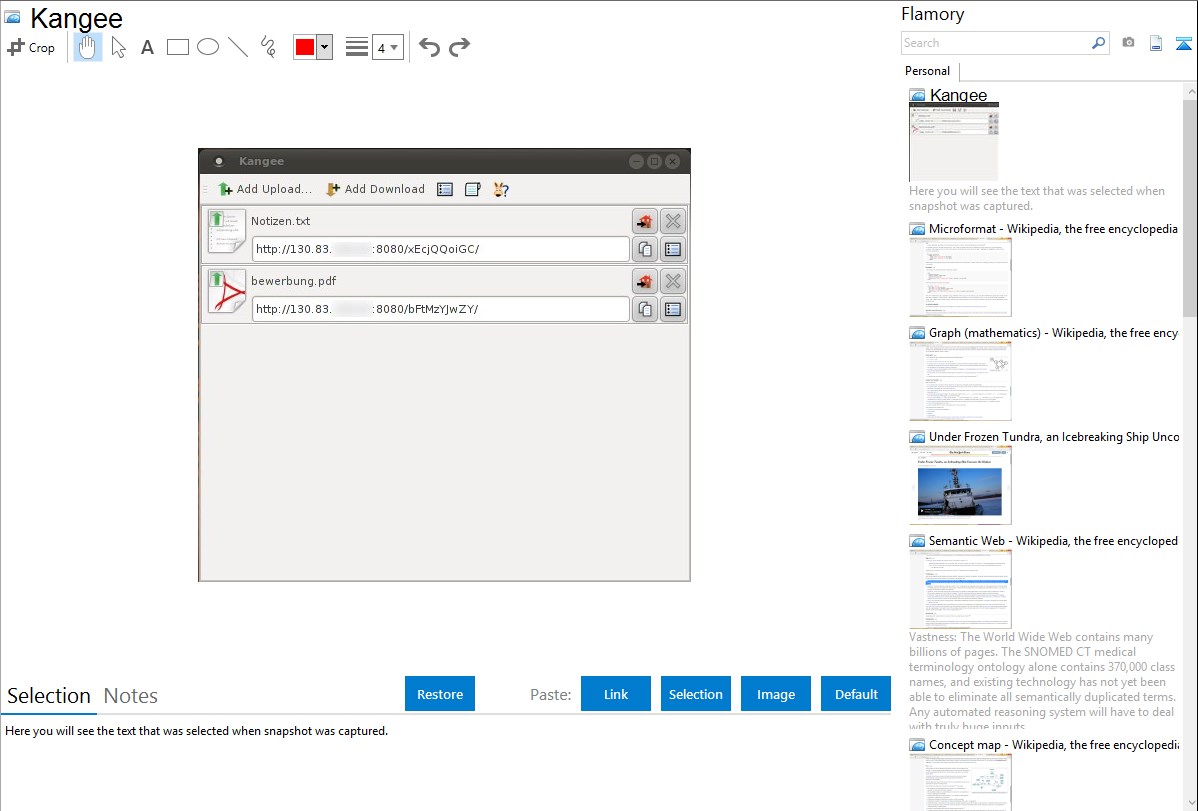Open the Semantic Web snapshot thumbnail
Viewport: 1198px width, 811px height.
click(960, 589)
